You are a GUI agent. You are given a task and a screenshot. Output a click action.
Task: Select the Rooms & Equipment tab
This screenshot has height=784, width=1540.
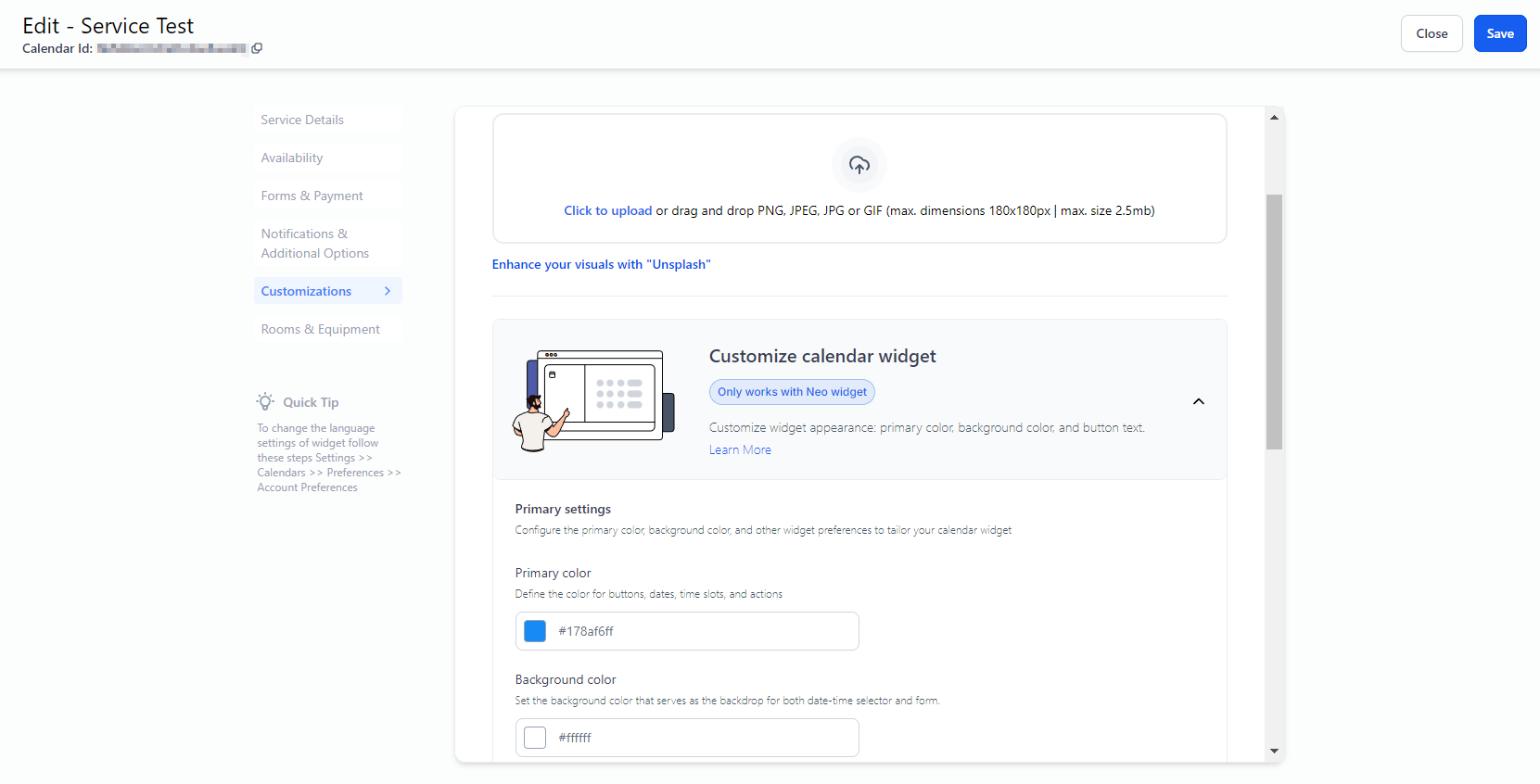click(x=320, y=329)
